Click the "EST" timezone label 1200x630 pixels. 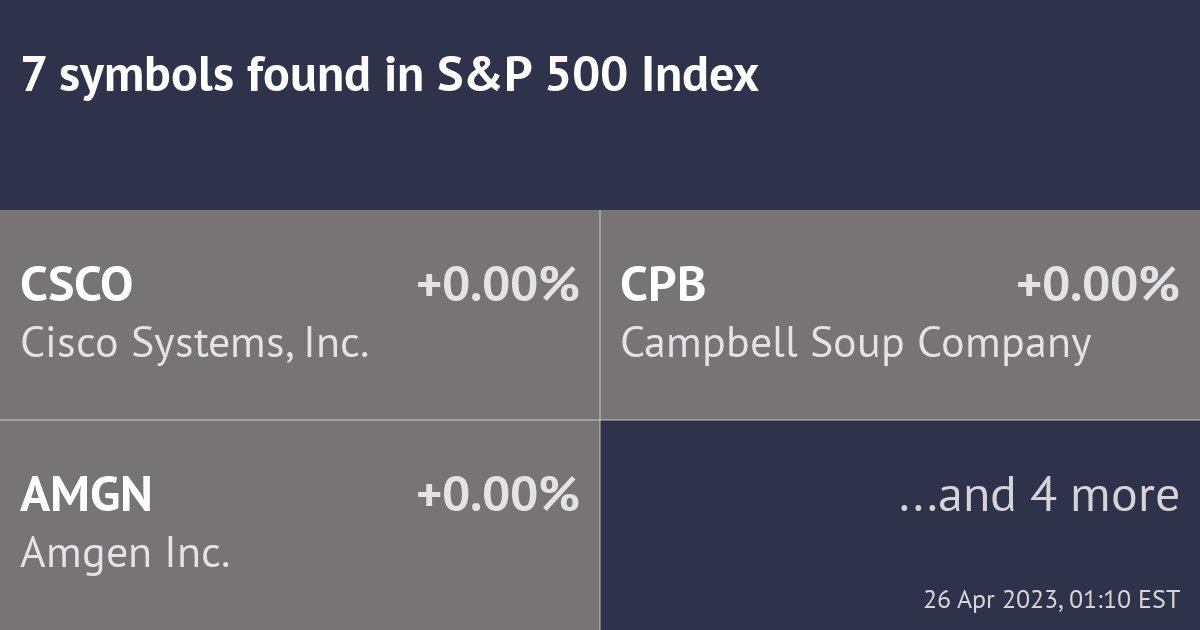coord(1158,600)
